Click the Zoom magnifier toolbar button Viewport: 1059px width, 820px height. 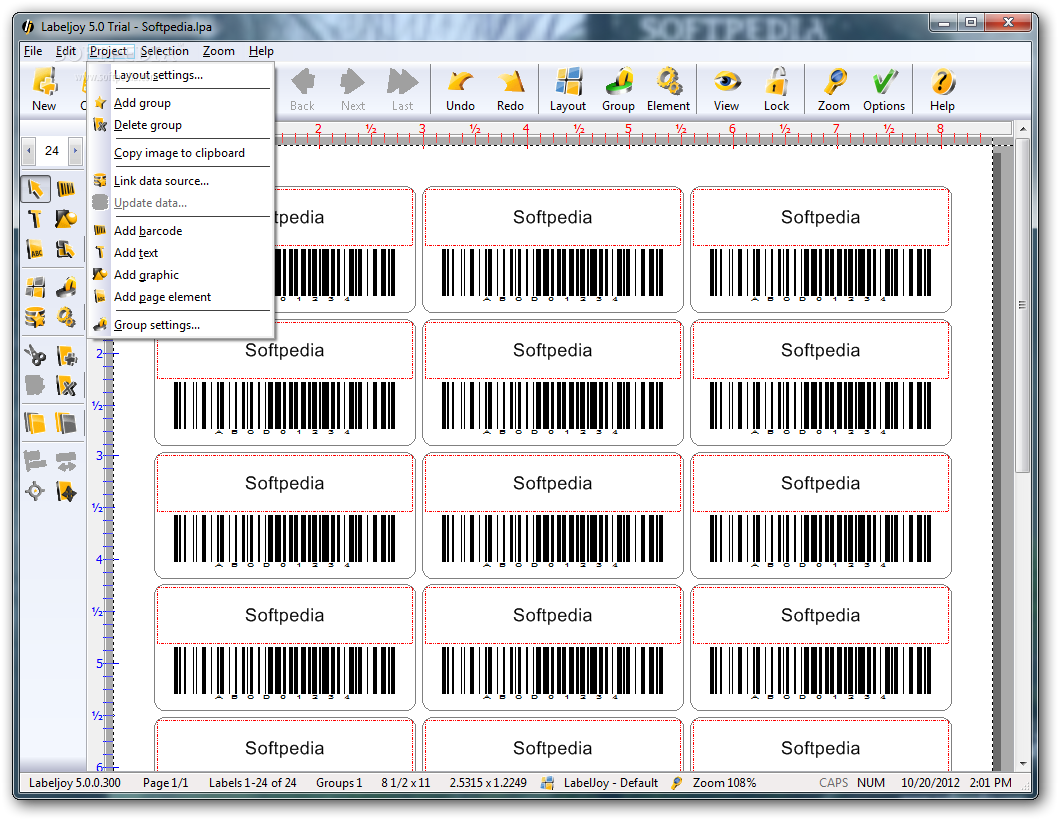tap(834, 89)
